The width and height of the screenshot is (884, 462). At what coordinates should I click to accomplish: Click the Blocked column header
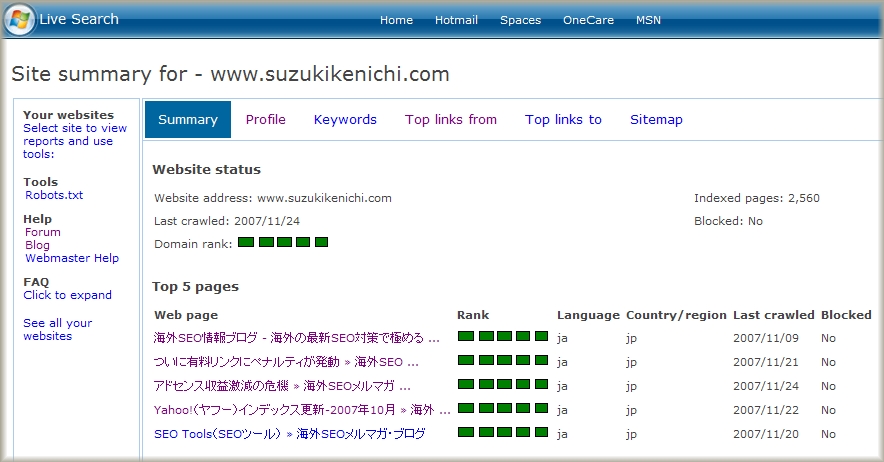tap(846, 315)
